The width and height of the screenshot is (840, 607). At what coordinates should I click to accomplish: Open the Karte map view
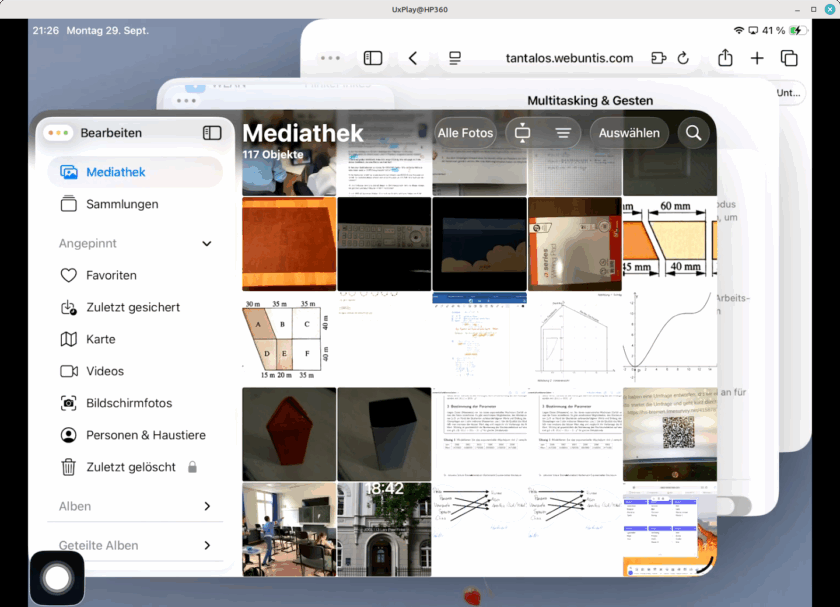tap(100, 339)
